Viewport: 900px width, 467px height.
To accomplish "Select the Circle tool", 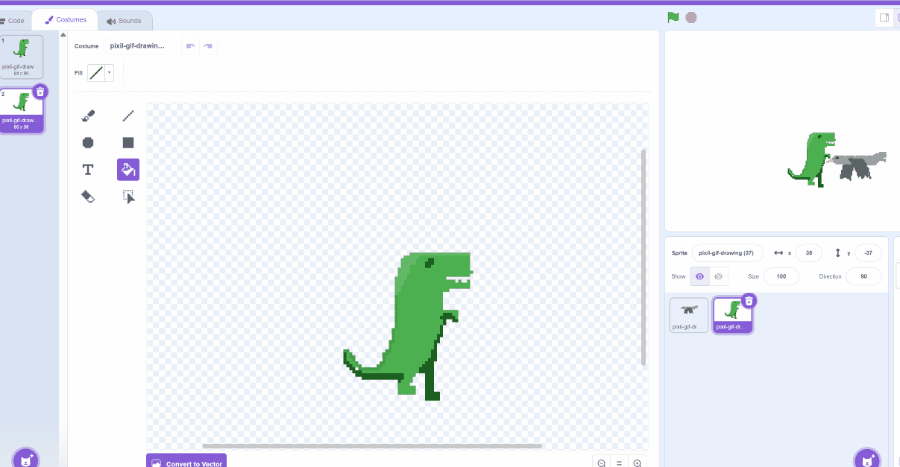I will point(88,143).
